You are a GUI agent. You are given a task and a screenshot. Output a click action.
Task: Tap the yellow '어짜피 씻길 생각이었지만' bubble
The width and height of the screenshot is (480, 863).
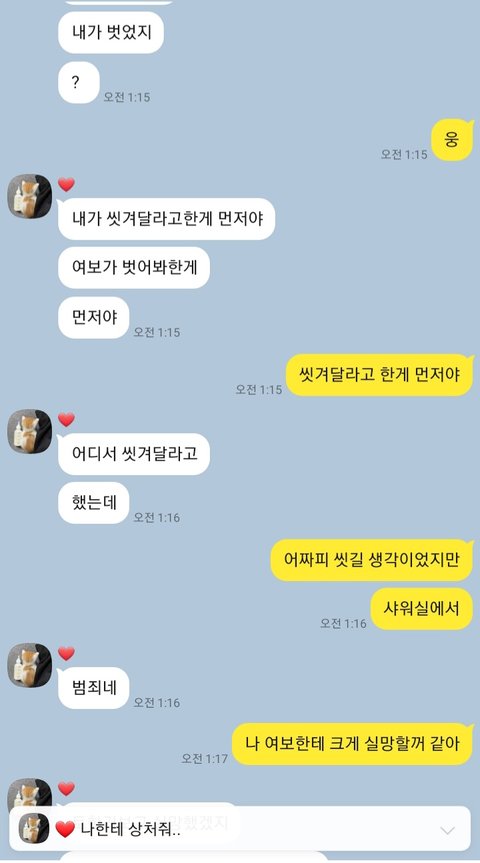click(372, 560)
